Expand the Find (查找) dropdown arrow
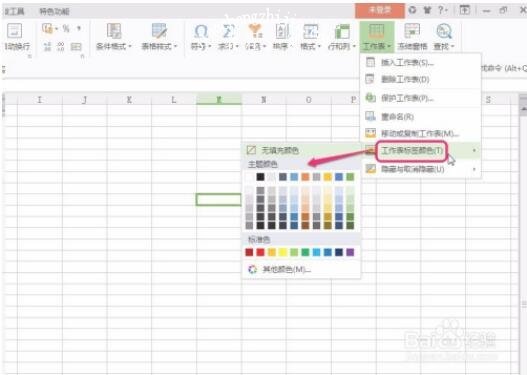527x375 pixels. 453,46
